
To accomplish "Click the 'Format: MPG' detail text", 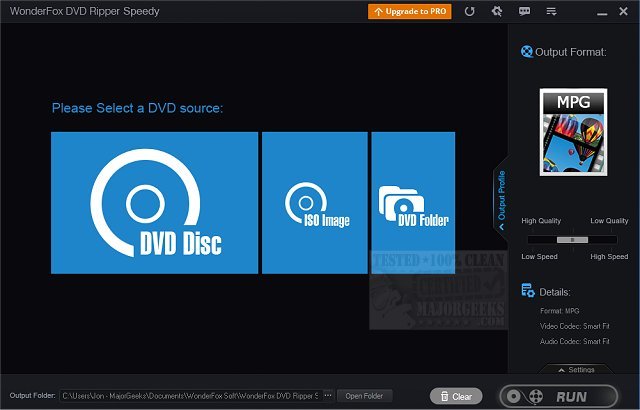I will pyautogui.click(x=560, y=311).
